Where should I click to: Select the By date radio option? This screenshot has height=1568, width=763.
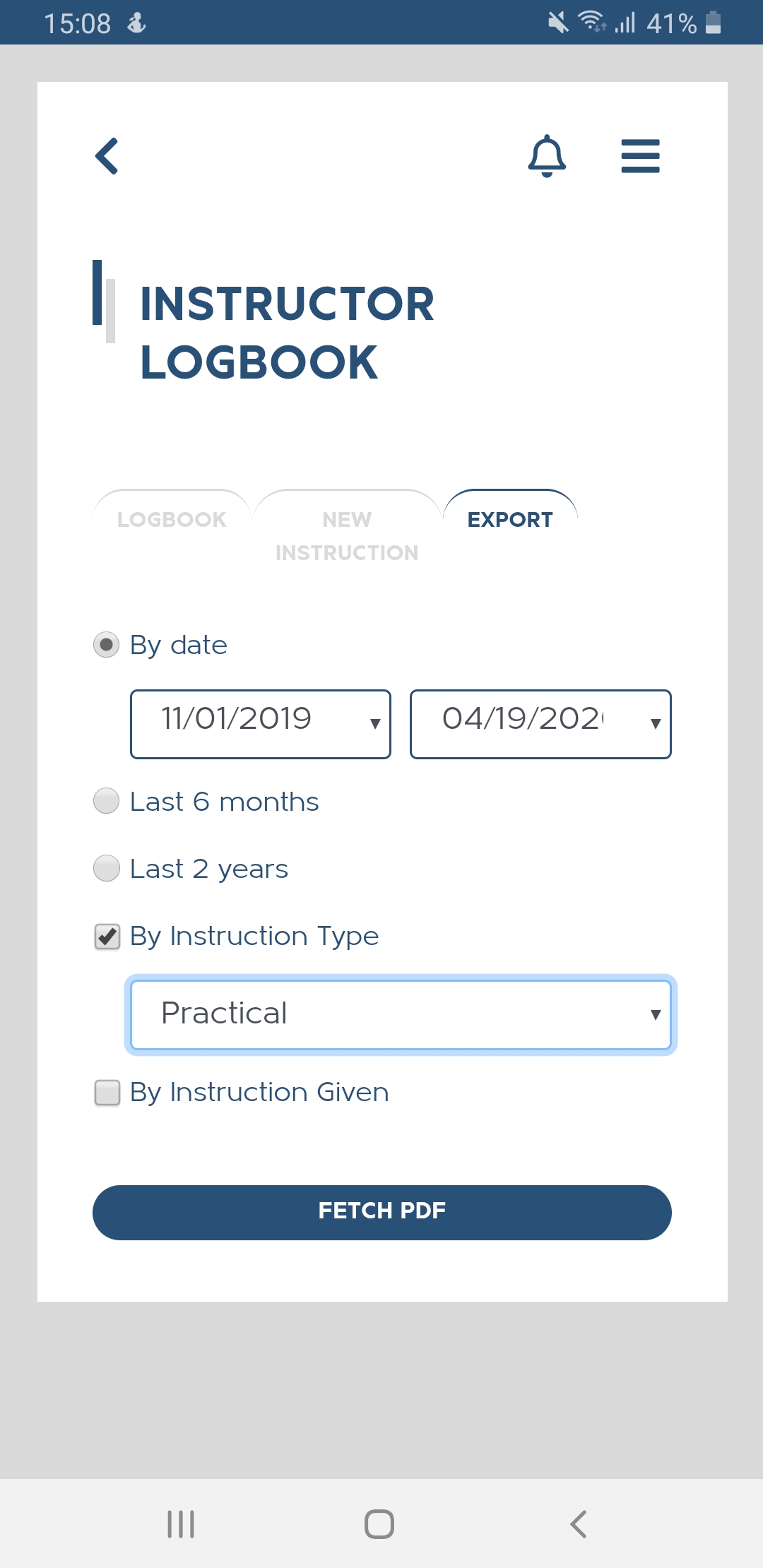107,645
